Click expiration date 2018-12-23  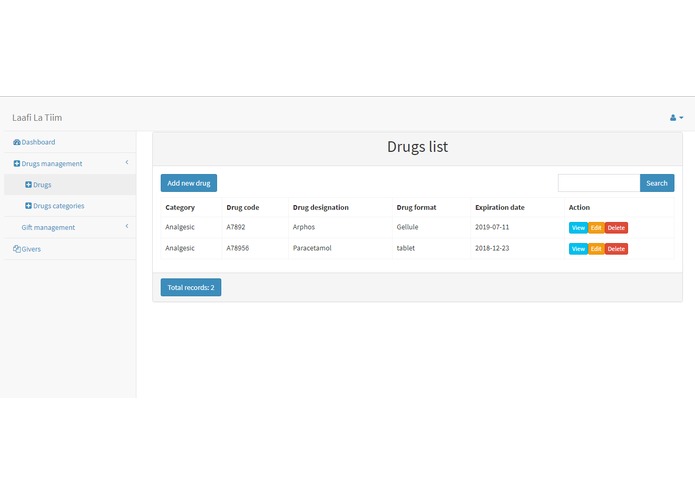pos(492,248)
